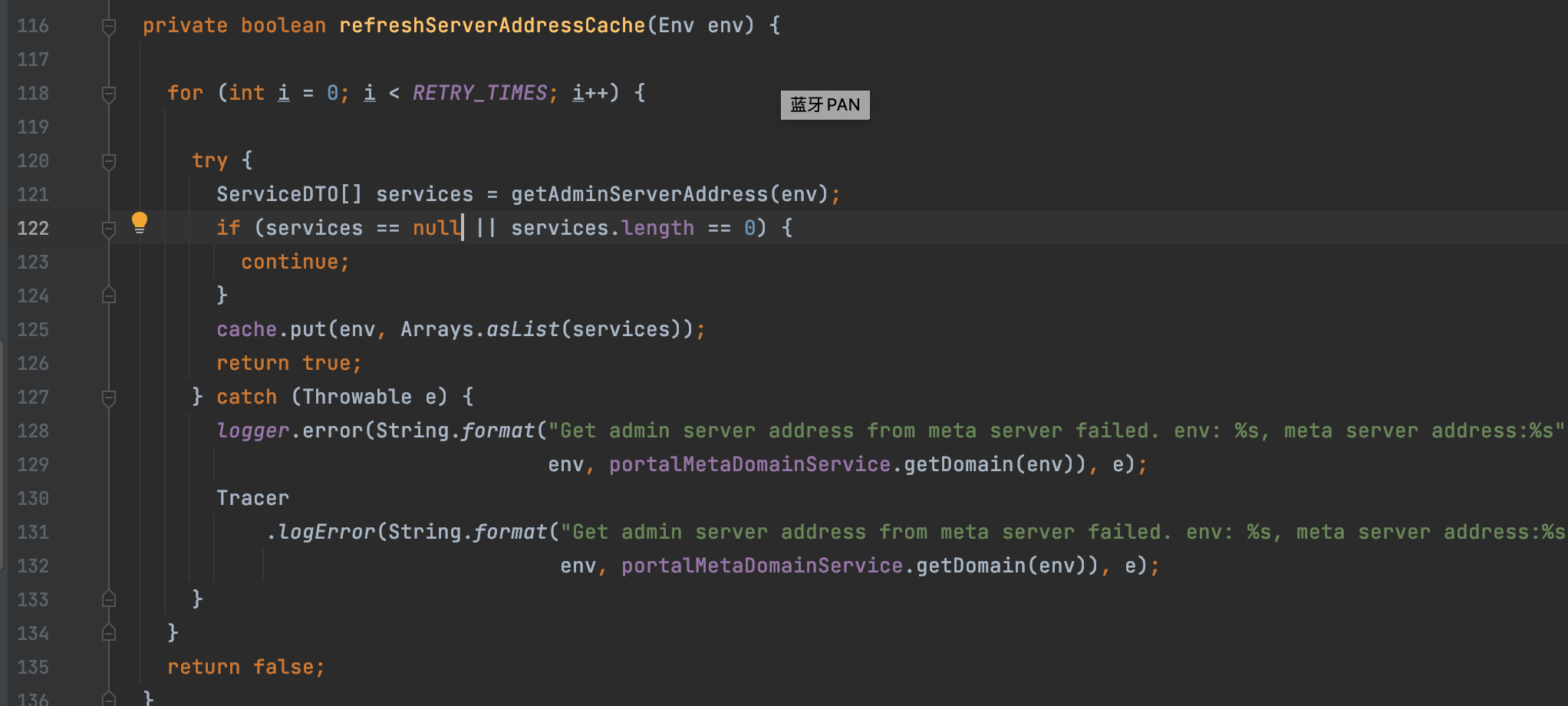Viewport: 1568px width, 706px height.
Task: Fold the if statement on line 122
Action: point(109,229)
